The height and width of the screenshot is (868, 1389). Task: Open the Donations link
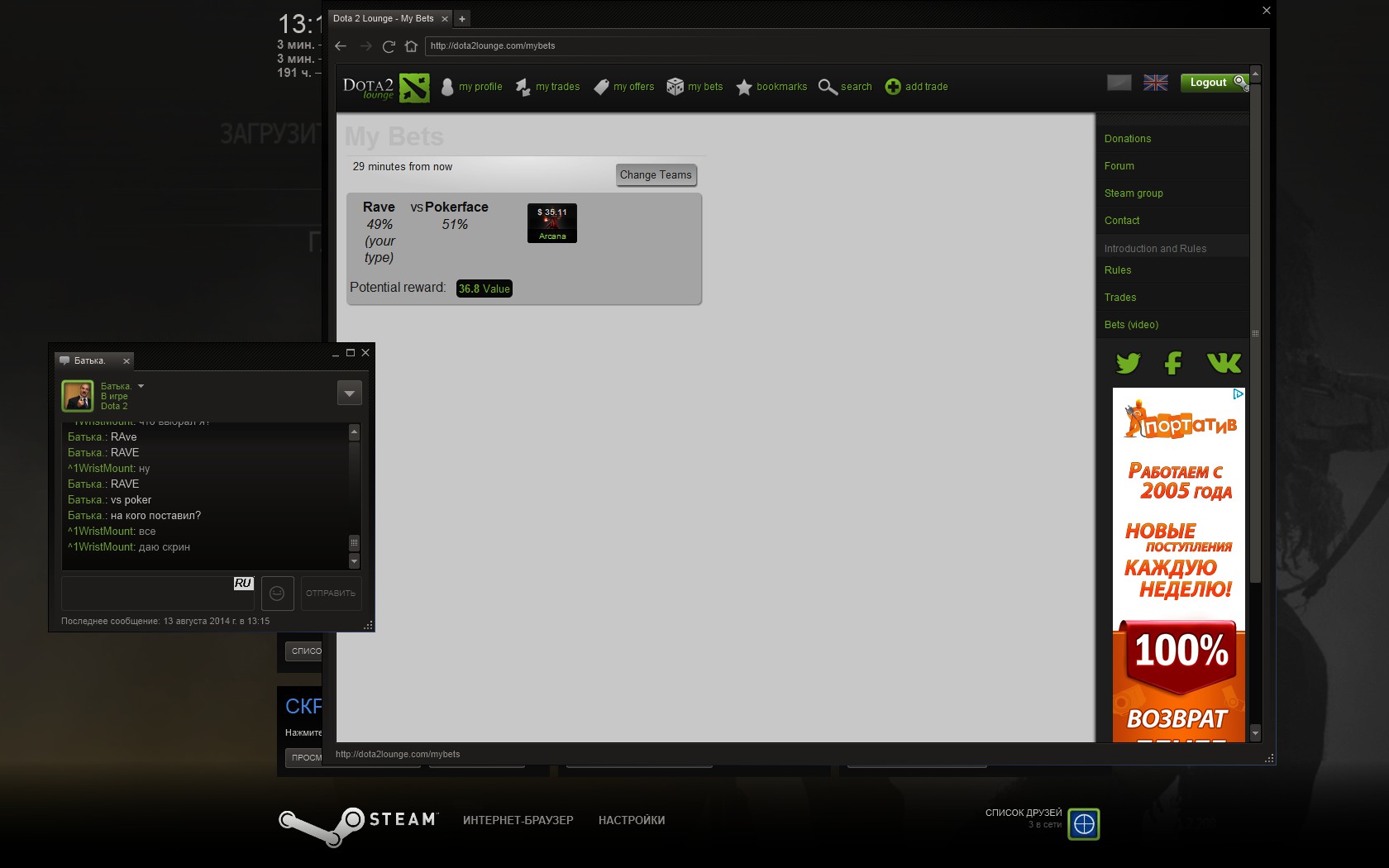point(1128,139)
